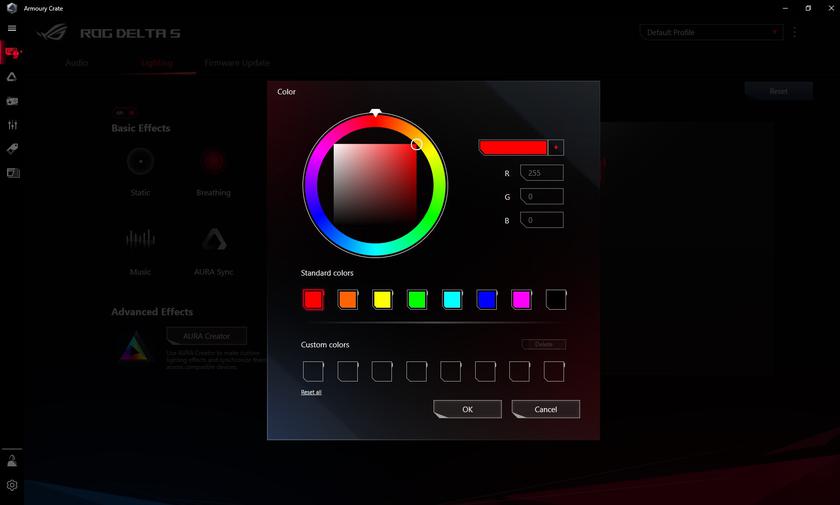This screenshot has width=840, height=505.
Task: Switch to the Audio tab
Action: (77, 63)
